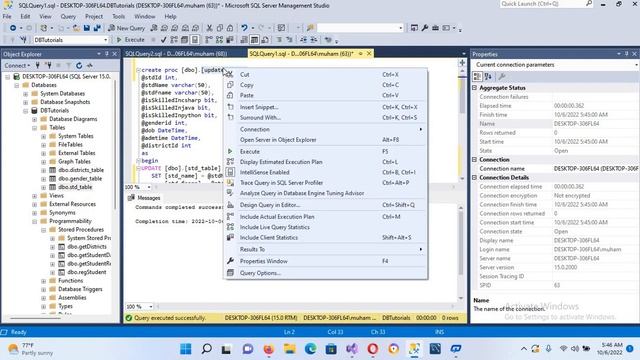This screenshot has width=640, height=360.
Task: Select Properties Window menu entry
Action: [325, 261]
